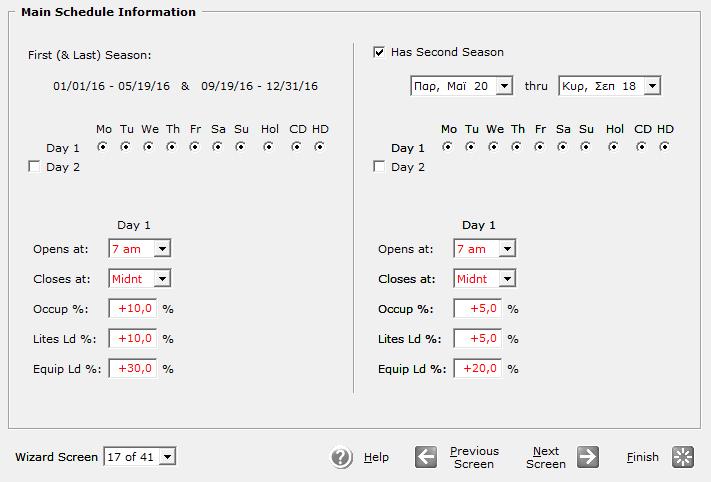The height and width of the screenshot is (482, 711).
Task: Click the Finish text button
Action: pos(643,457)
